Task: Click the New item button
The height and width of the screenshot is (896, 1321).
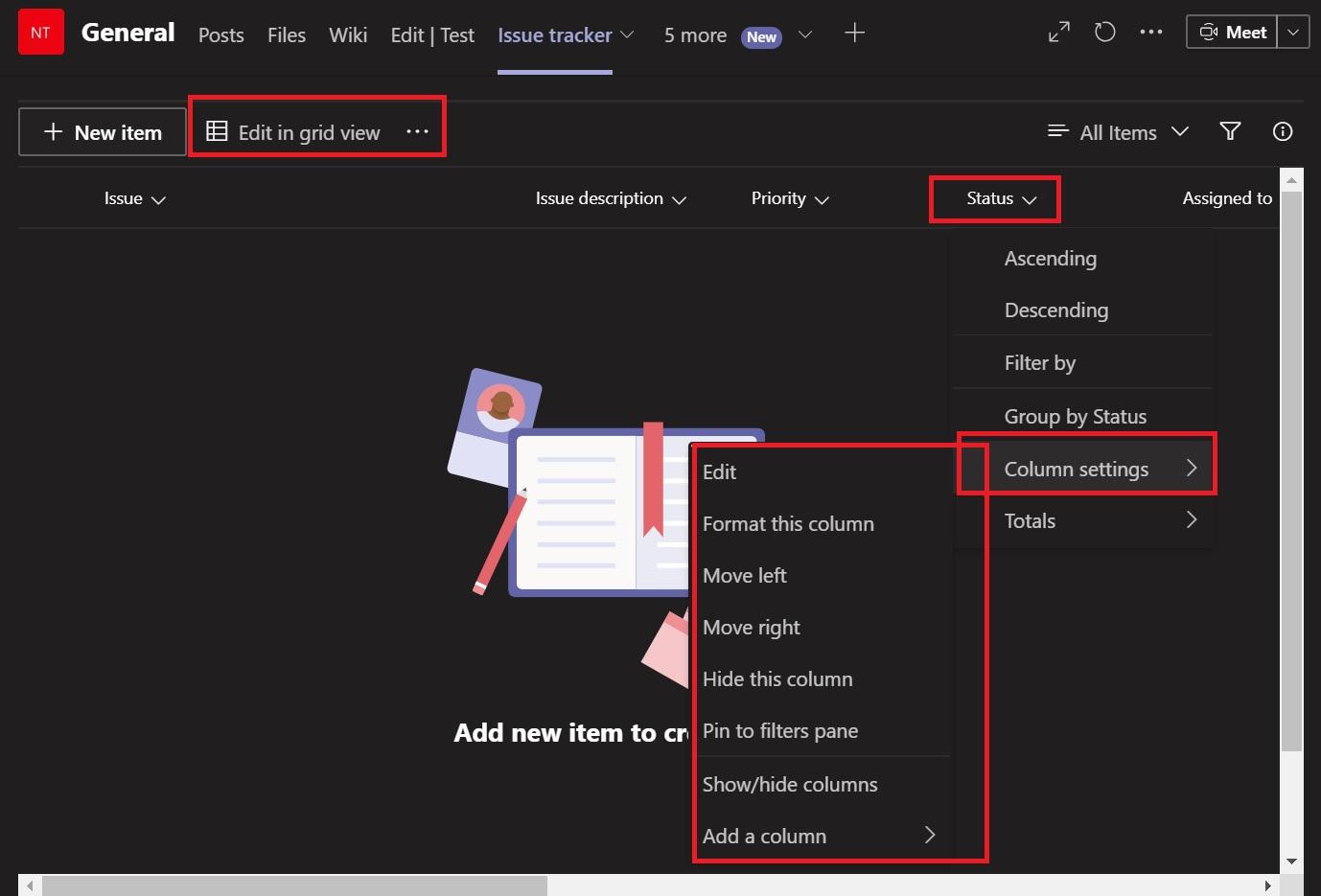Action: [x=103, y=132]
